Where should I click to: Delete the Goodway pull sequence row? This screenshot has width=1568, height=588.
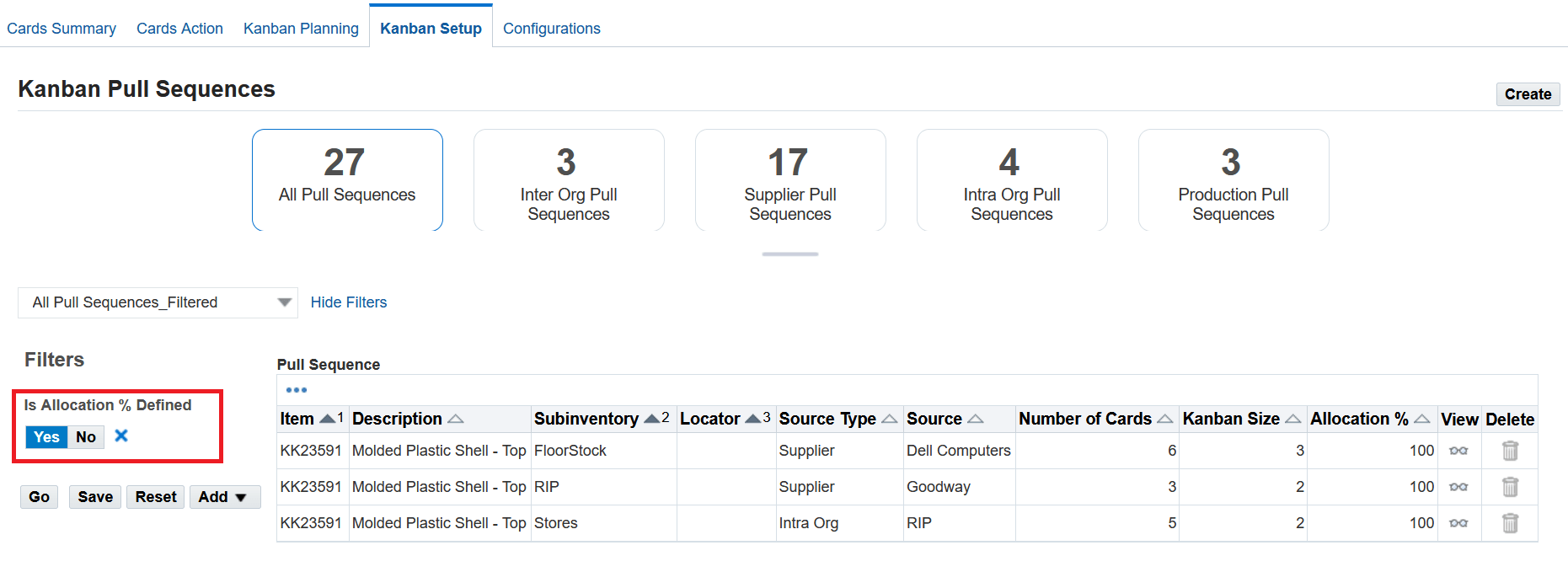pos(1510,487)
